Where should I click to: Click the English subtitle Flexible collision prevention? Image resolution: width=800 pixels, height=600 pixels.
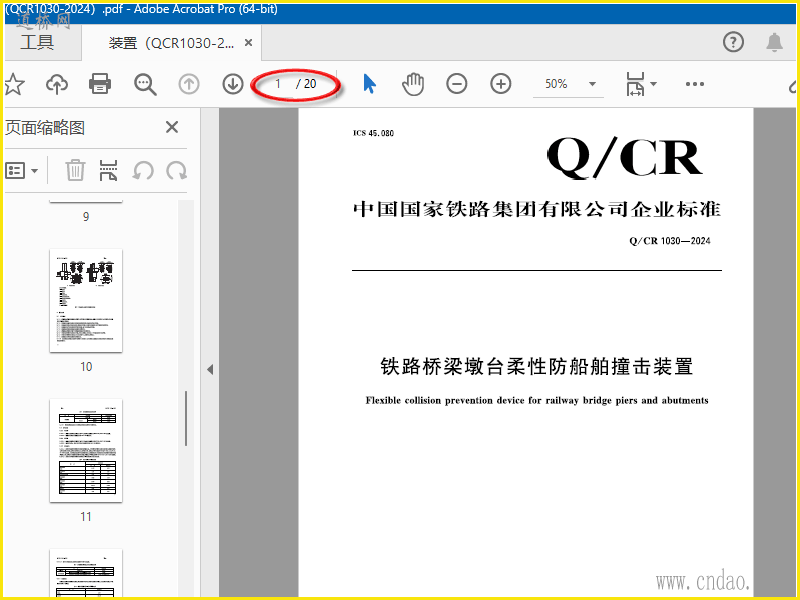click(x=537, y=401)
